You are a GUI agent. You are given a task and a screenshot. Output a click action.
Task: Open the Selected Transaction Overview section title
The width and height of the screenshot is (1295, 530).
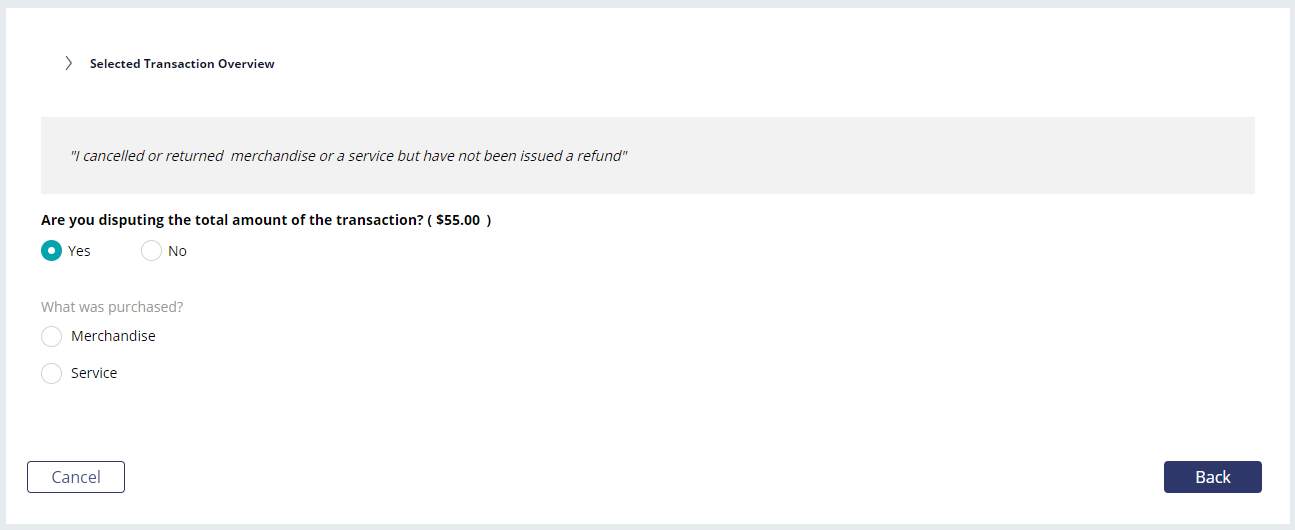[x=182, y=64]
